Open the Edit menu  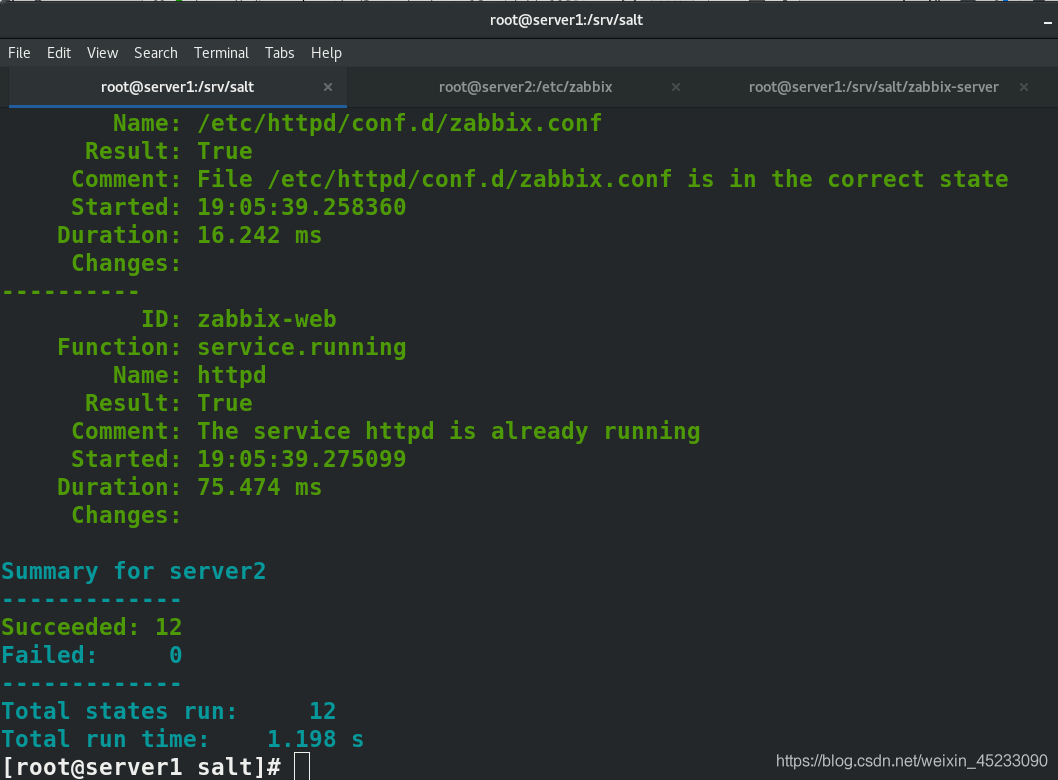click(x=59, y=53)
